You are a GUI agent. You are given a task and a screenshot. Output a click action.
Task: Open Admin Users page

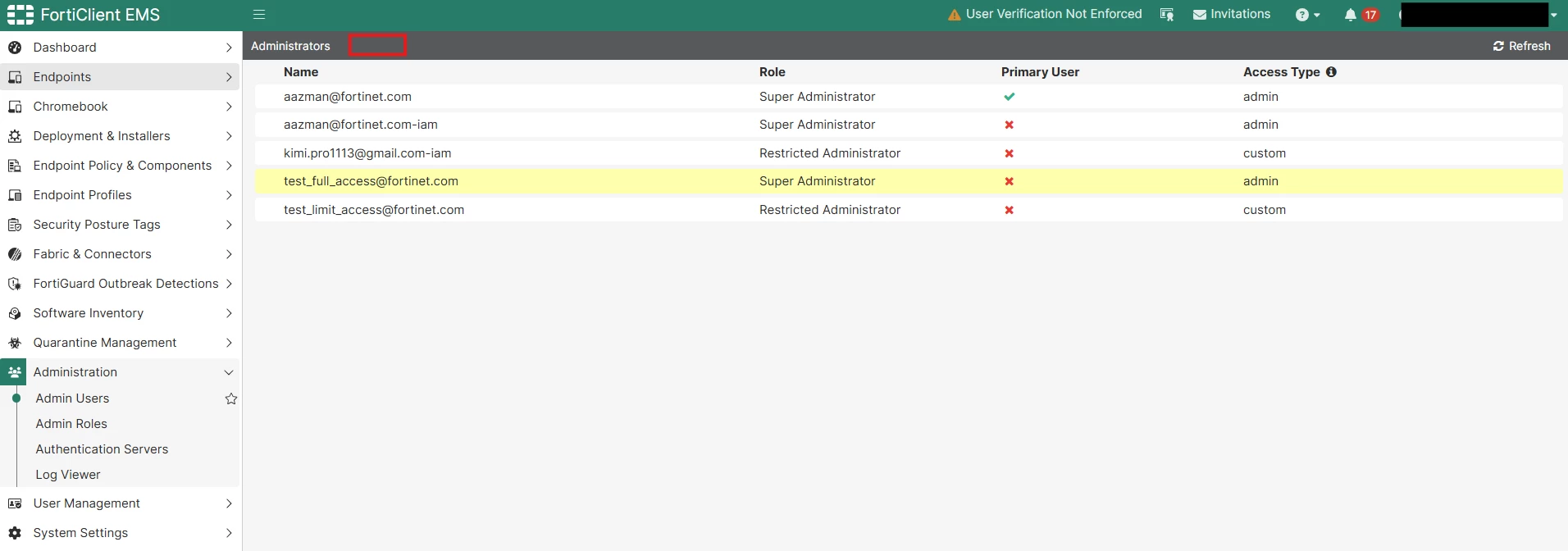[x=72, y=398]
